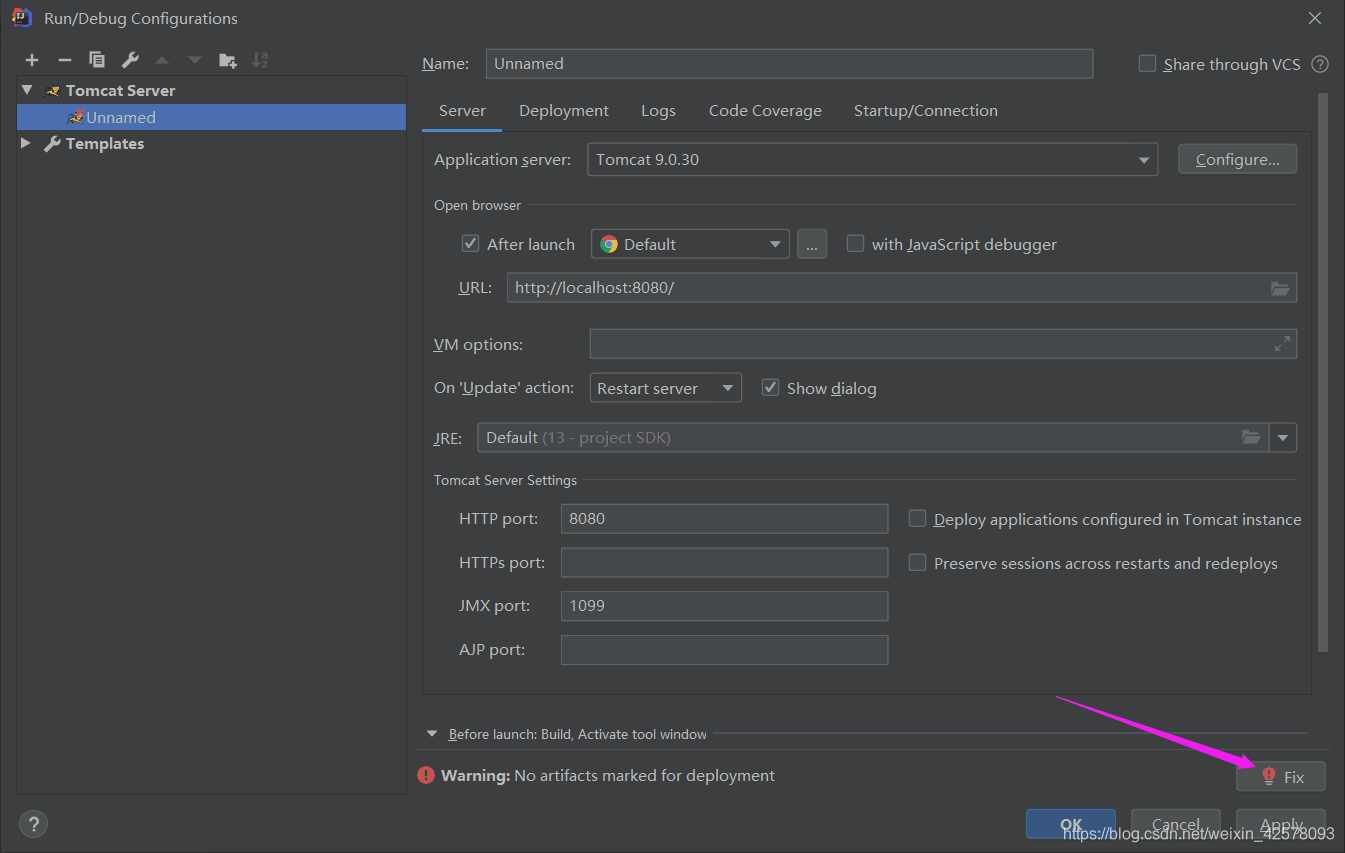Open help question mark next to Share through VCS
The height and width of the screenshot is (853, 1345).
pos(1320,64)
